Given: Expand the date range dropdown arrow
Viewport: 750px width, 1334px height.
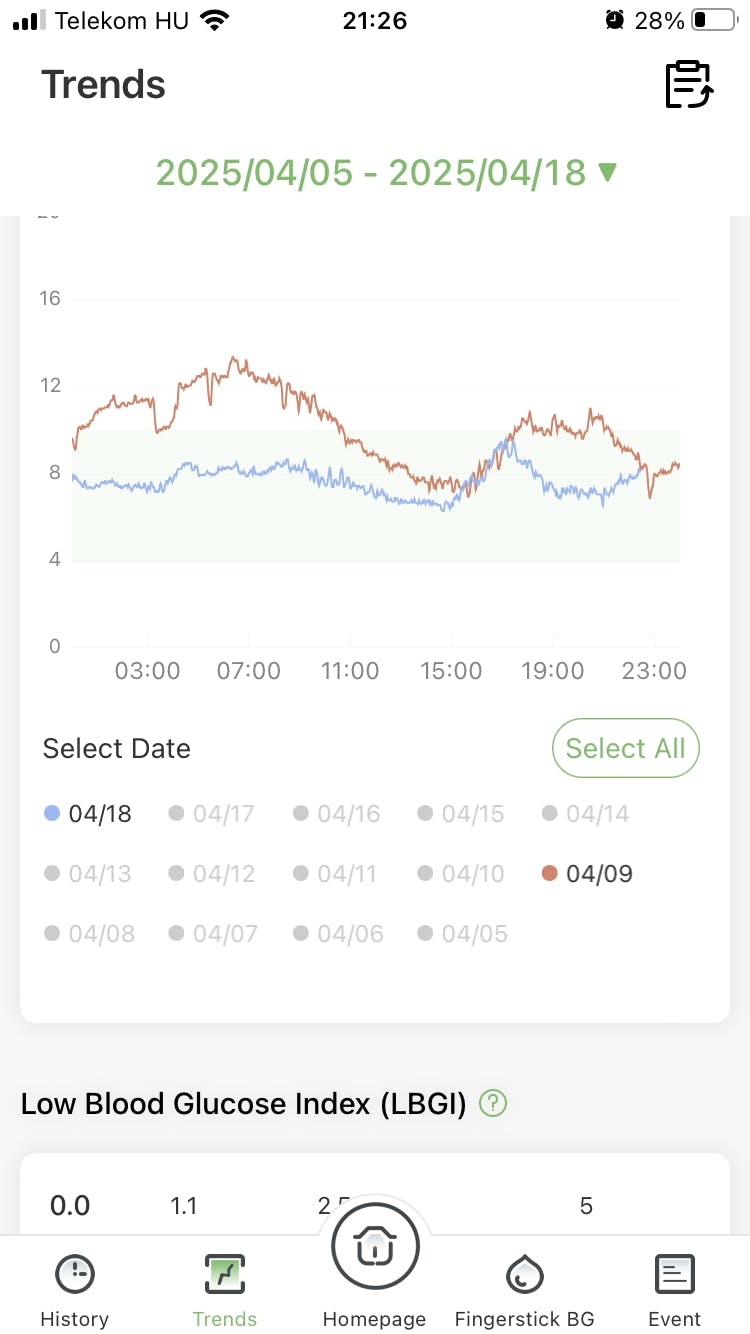Looking at the screenshot, I should (607, 173).
